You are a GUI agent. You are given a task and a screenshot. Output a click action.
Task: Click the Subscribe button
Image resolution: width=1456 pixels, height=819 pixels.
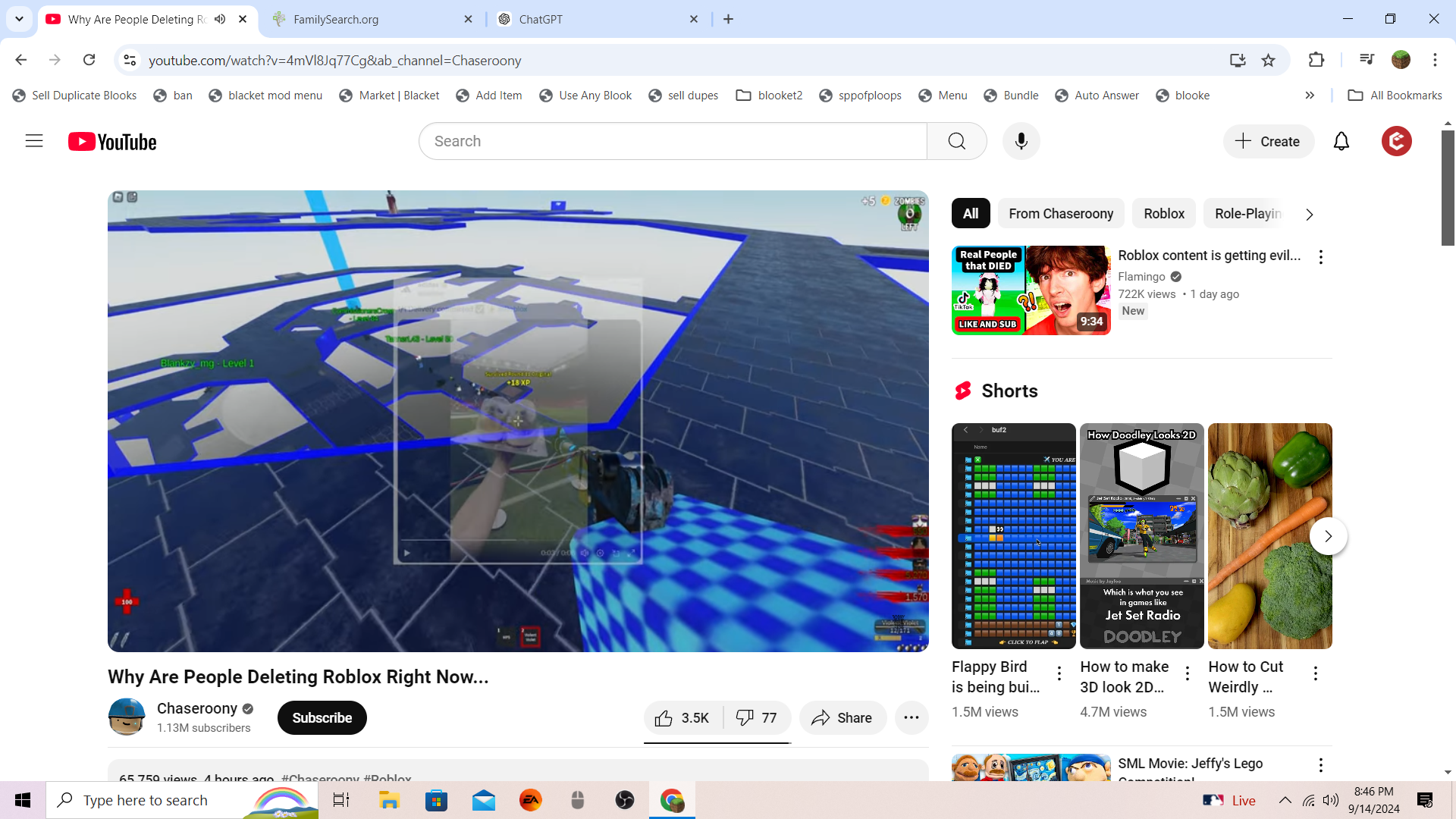tap(322, 718)
